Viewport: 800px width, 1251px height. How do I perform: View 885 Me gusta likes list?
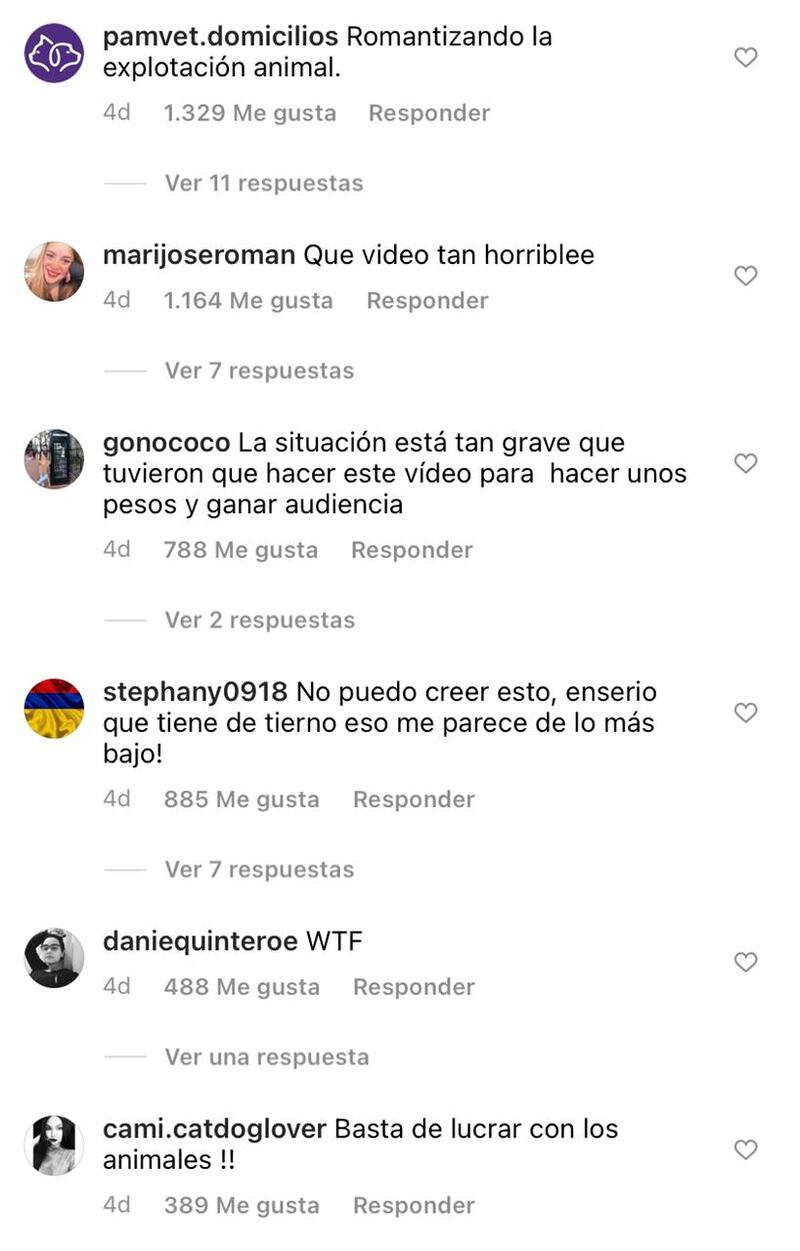pos(242,800)
